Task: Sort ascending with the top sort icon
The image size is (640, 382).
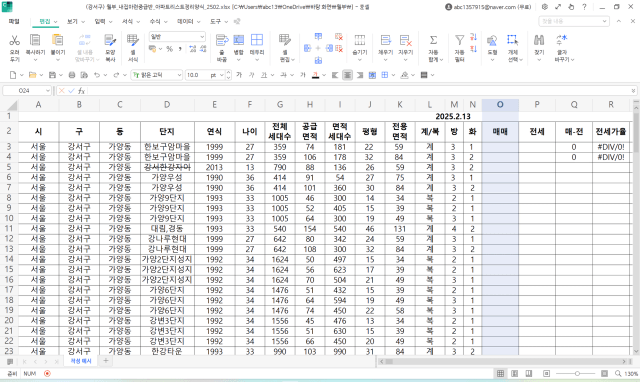Action: [x=473, y=37]
